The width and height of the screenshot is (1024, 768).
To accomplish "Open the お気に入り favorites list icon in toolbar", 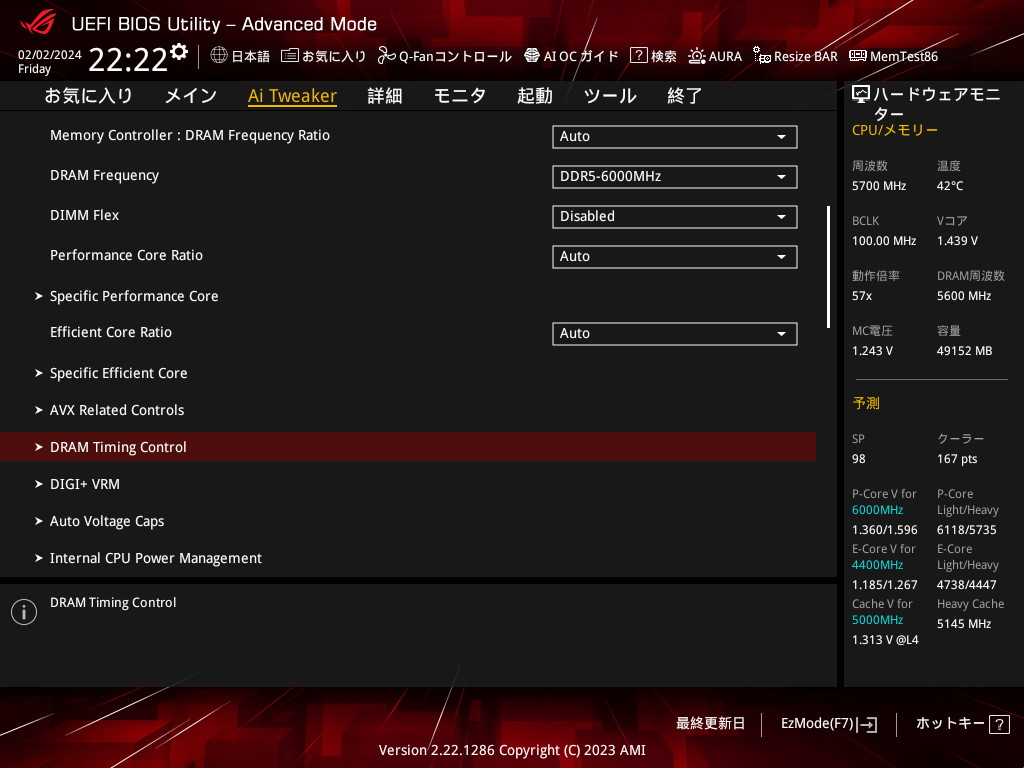I will pyautogui.click(x=289, y=56).
